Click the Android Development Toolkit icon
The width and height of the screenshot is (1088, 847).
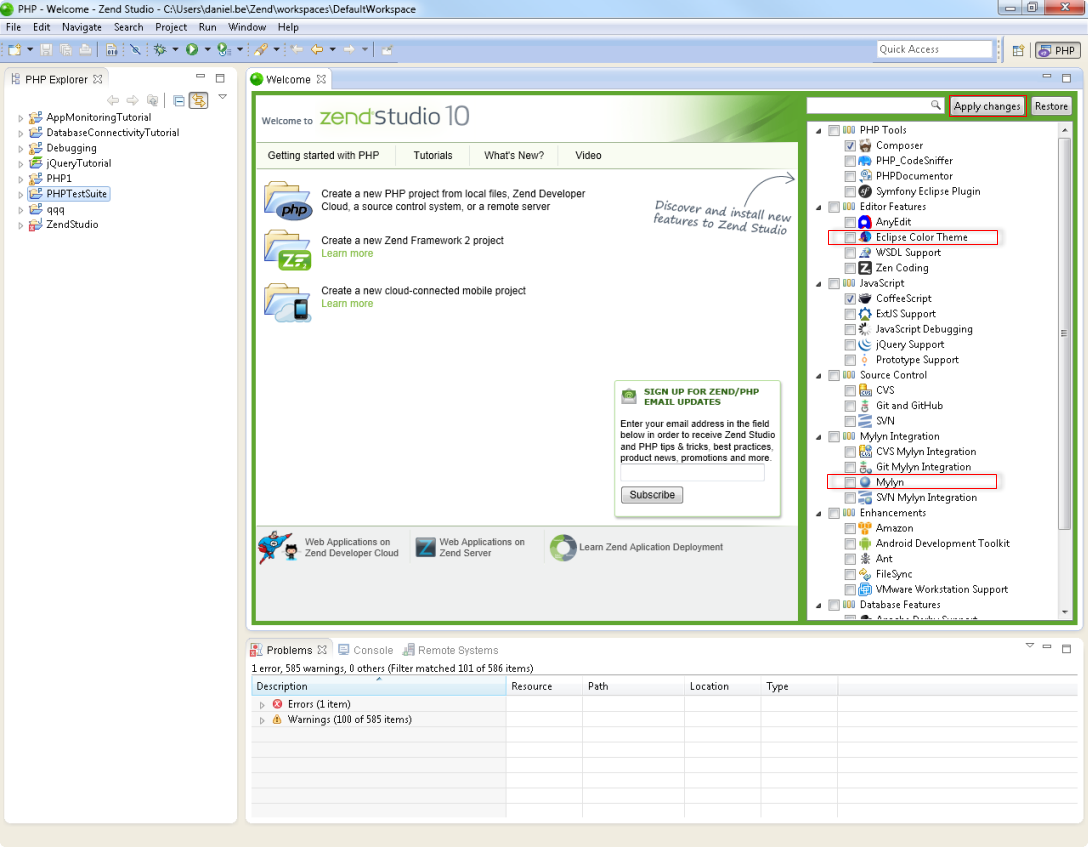865,543
